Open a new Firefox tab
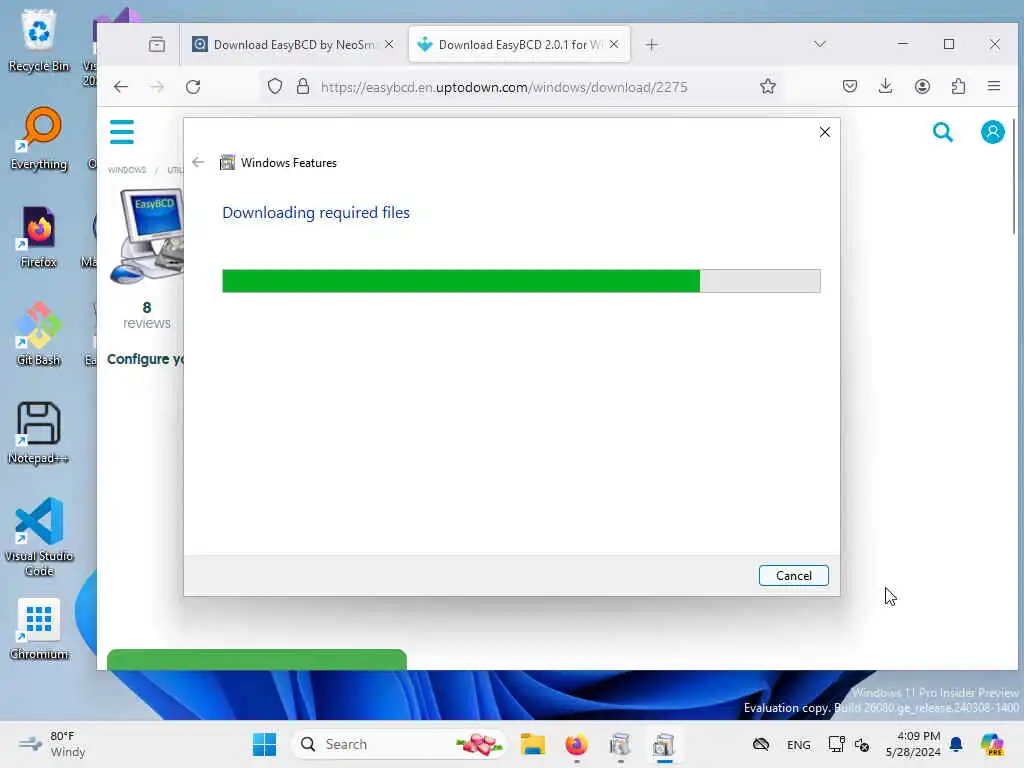The width and height of the screenshot is (1024, 768). click(651, 44)
